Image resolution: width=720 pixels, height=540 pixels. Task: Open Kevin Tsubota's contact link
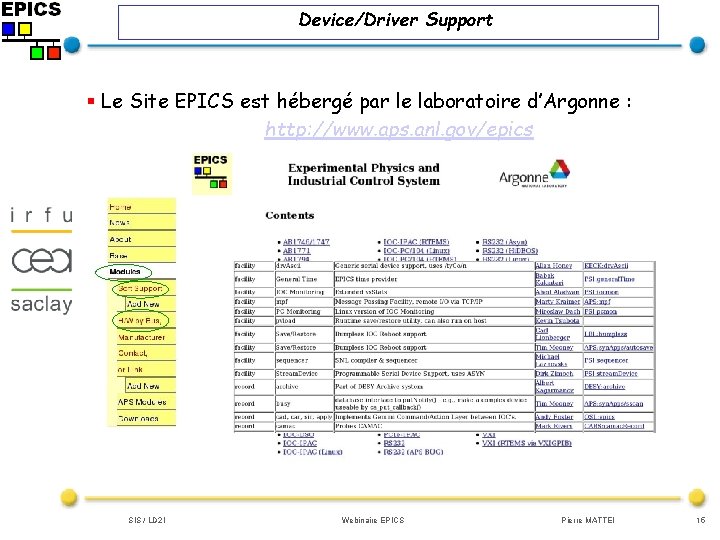coord(557,321)
